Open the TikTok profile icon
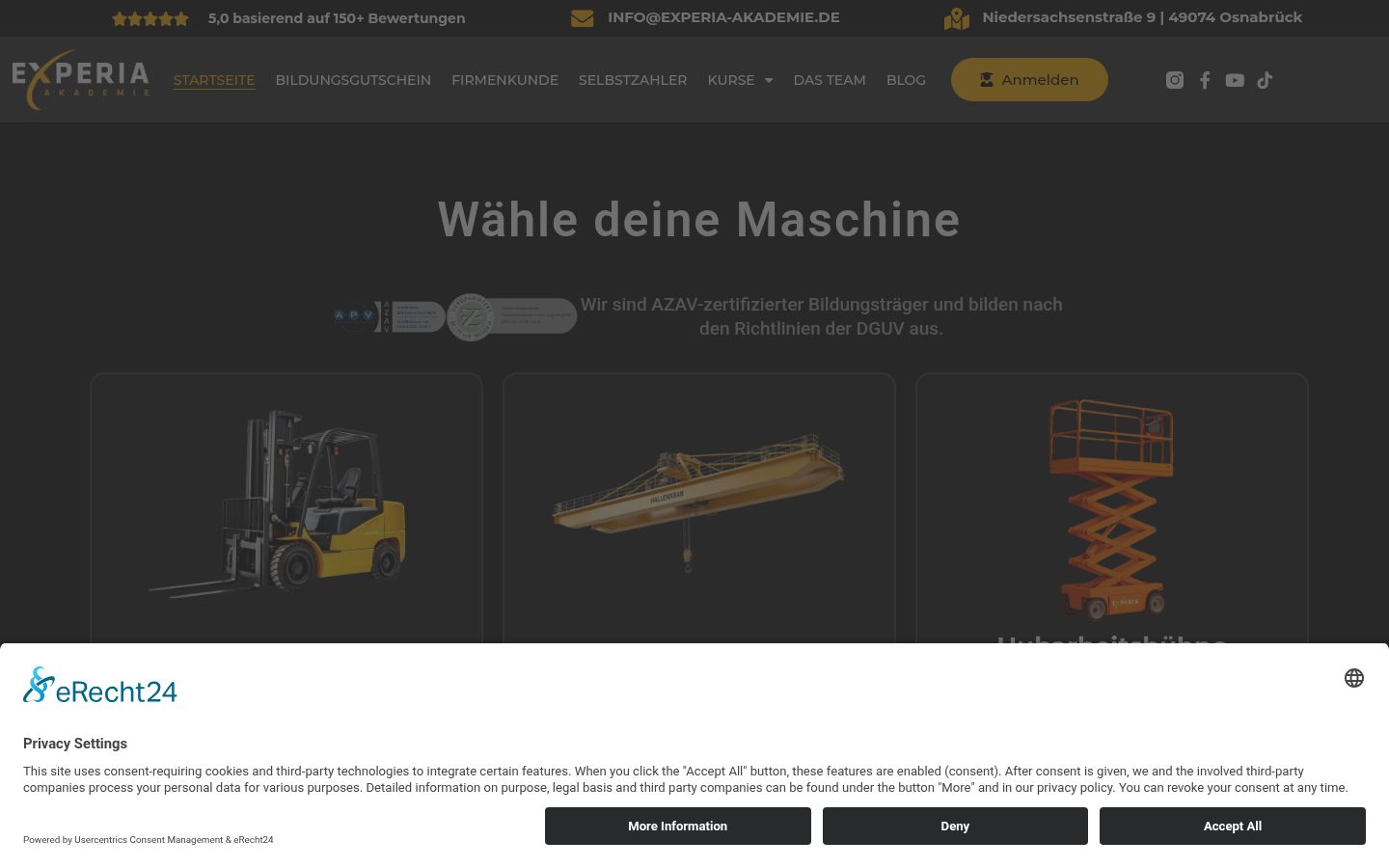Screen dimensions: 1389x868 pyautogui.click(x=1265, y=80)
